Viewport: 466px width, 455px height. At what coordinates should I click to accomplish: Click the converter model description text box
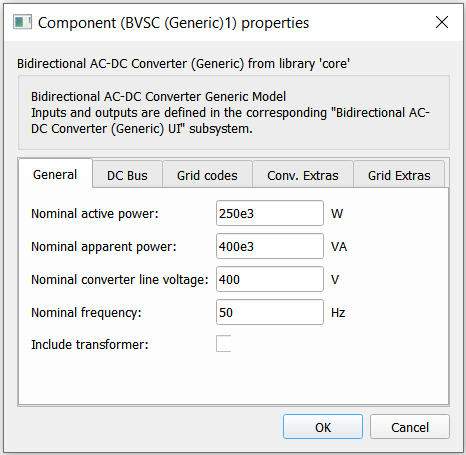coord(234,113)
